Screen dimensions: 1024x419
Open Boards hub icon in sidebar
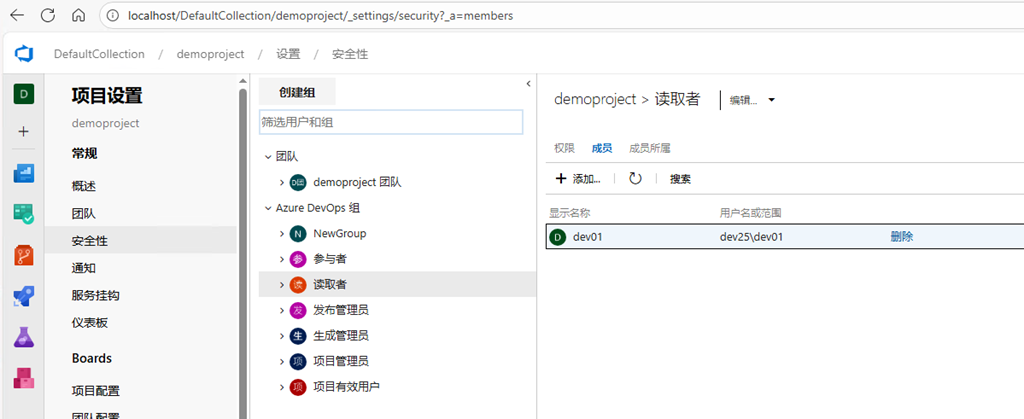(24, 213)
